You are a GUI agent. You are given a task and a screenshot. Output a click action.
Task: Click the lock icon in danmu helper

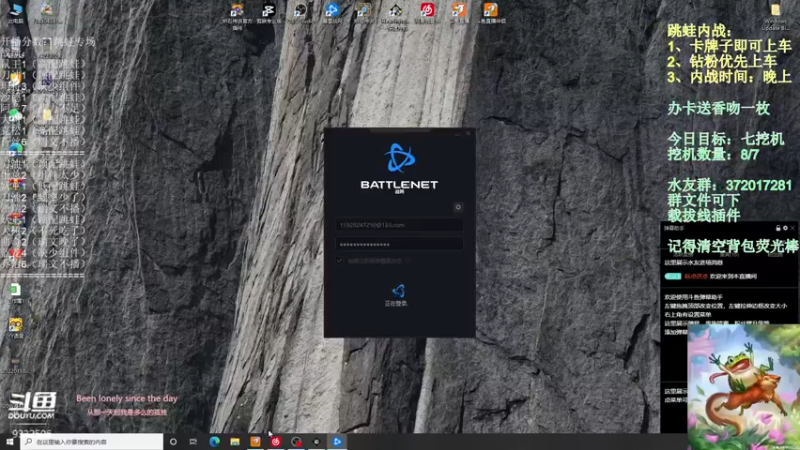tap(778, 228)
